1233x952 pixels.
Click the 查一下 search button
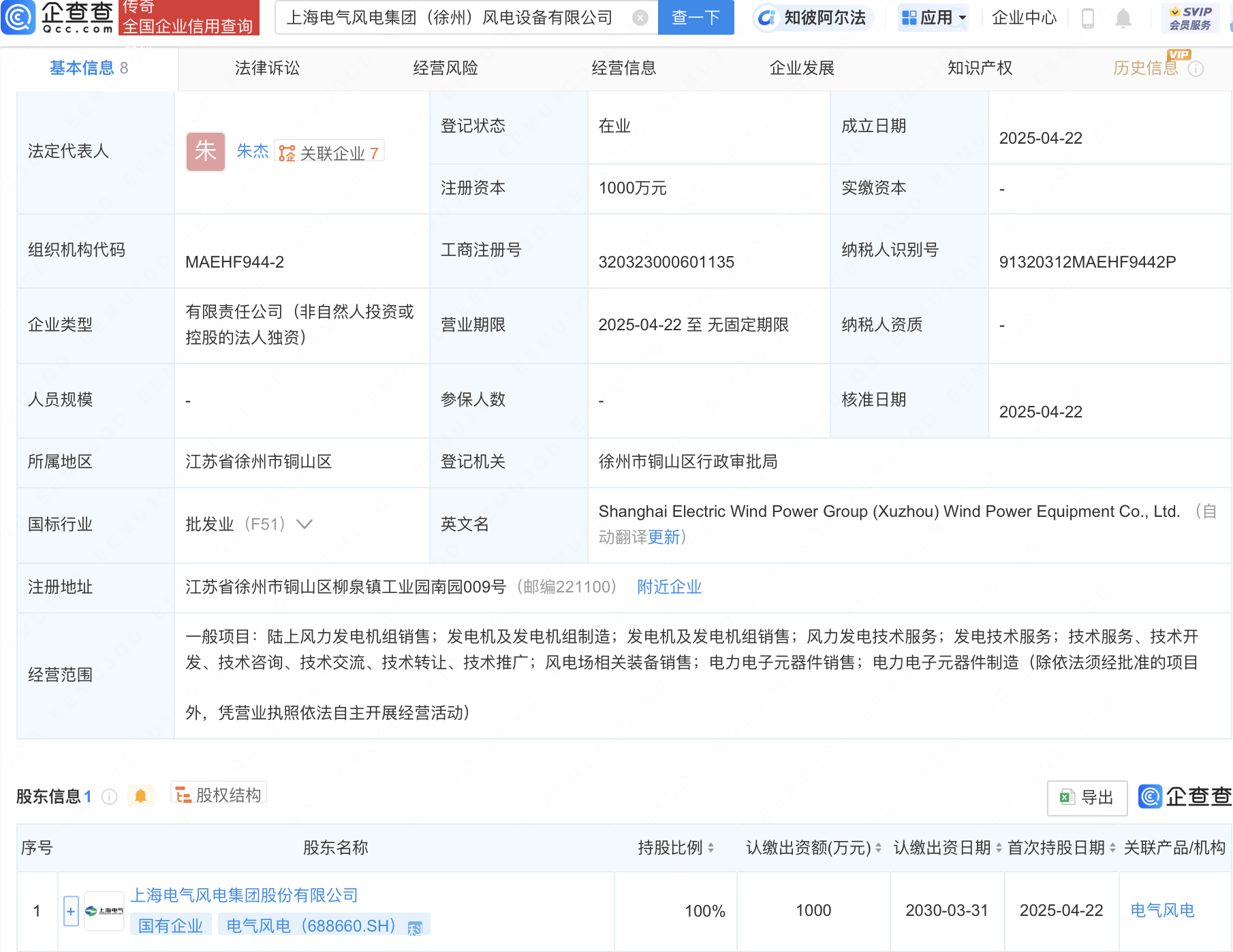(695, 18)
